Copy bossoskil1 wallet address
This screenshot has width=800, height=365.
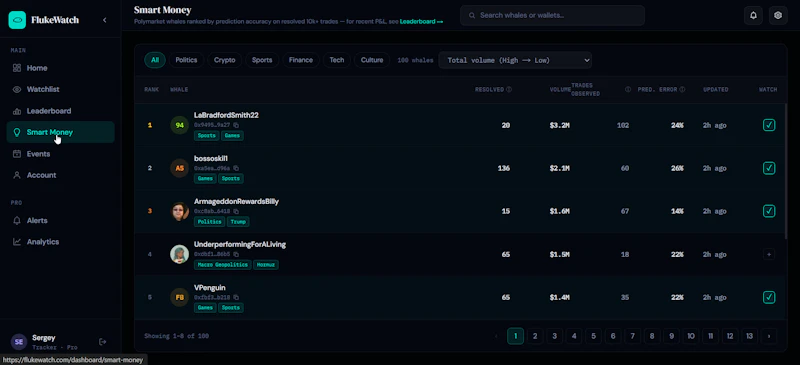coord(236,168)
